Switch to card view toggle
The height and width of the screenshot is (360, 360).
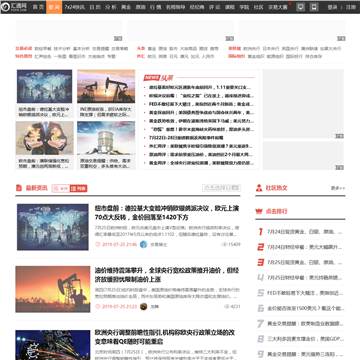(x=61, y=188)
